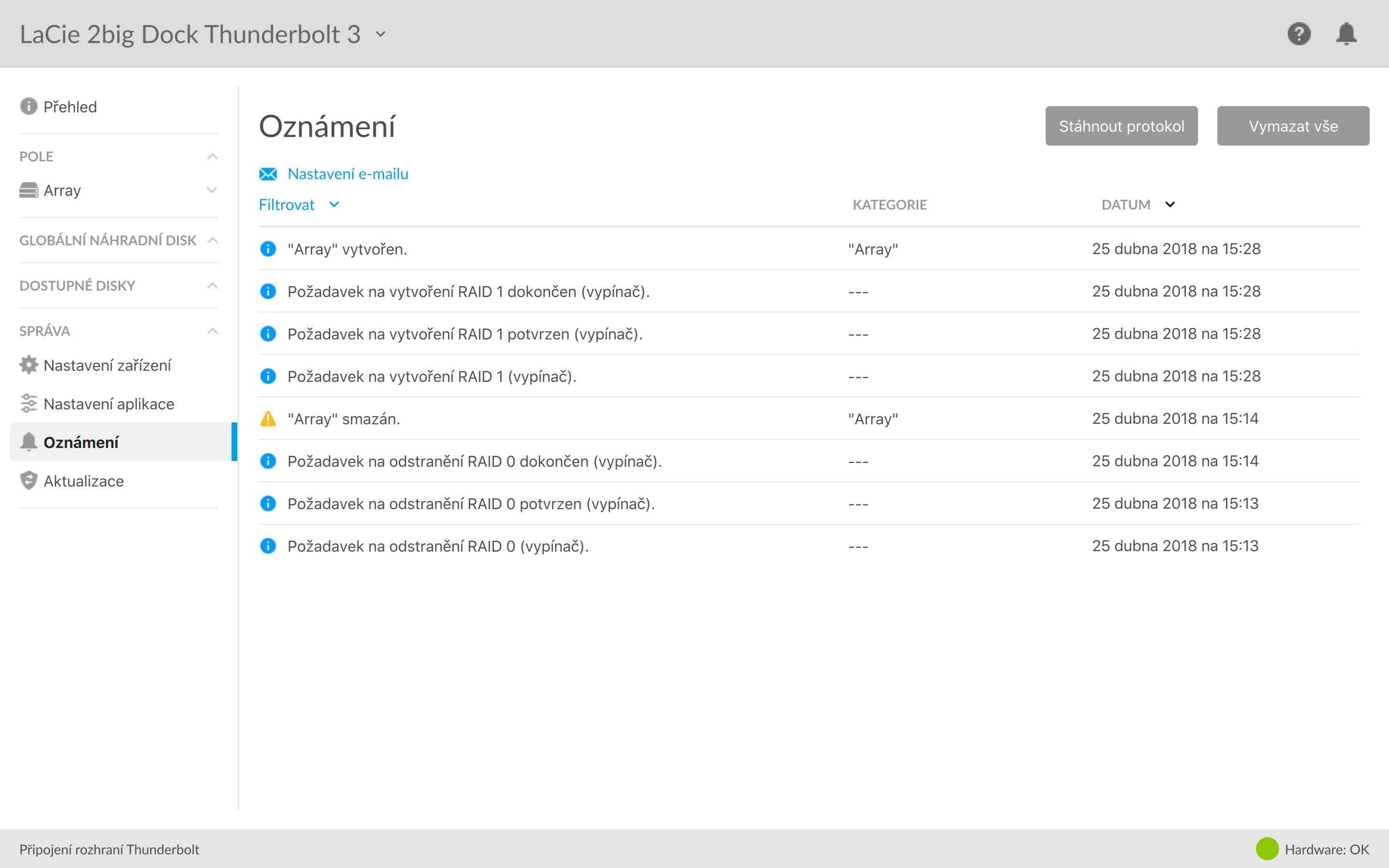
Task: Select Oznámení in the sidebar
Action: [81, 442]
